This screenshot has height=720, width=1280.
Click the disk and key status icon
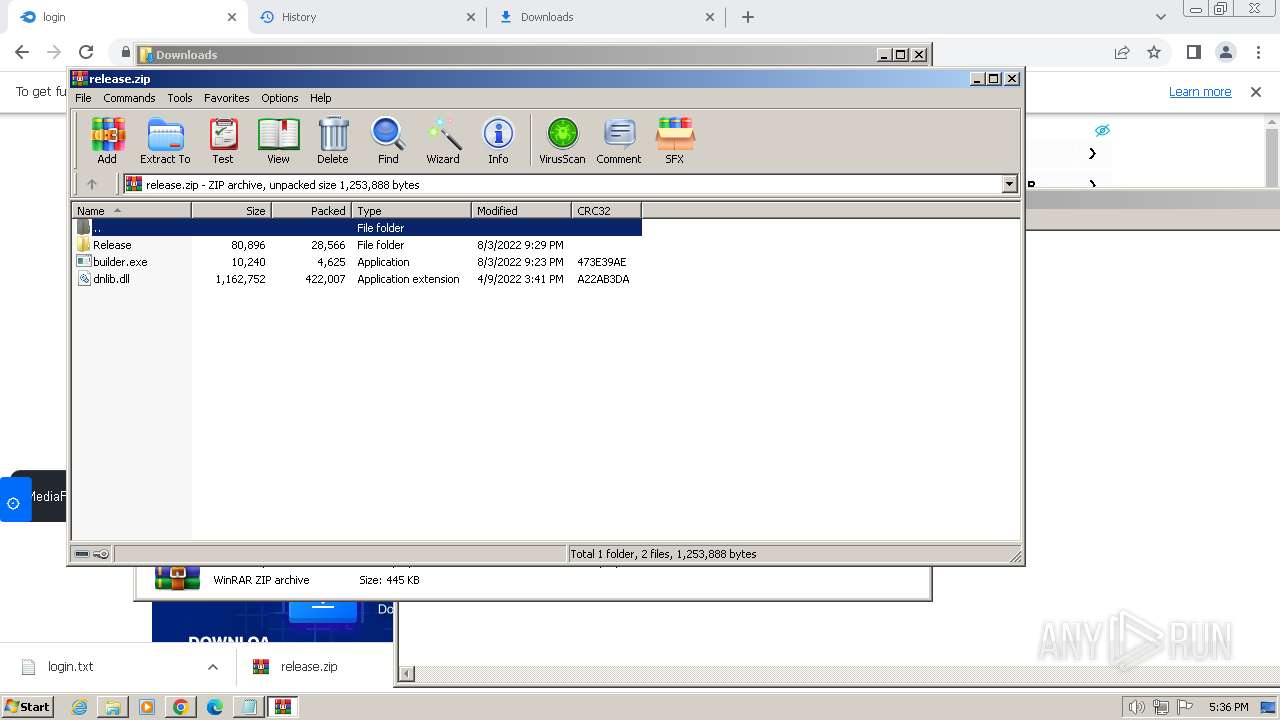(91, 554)
